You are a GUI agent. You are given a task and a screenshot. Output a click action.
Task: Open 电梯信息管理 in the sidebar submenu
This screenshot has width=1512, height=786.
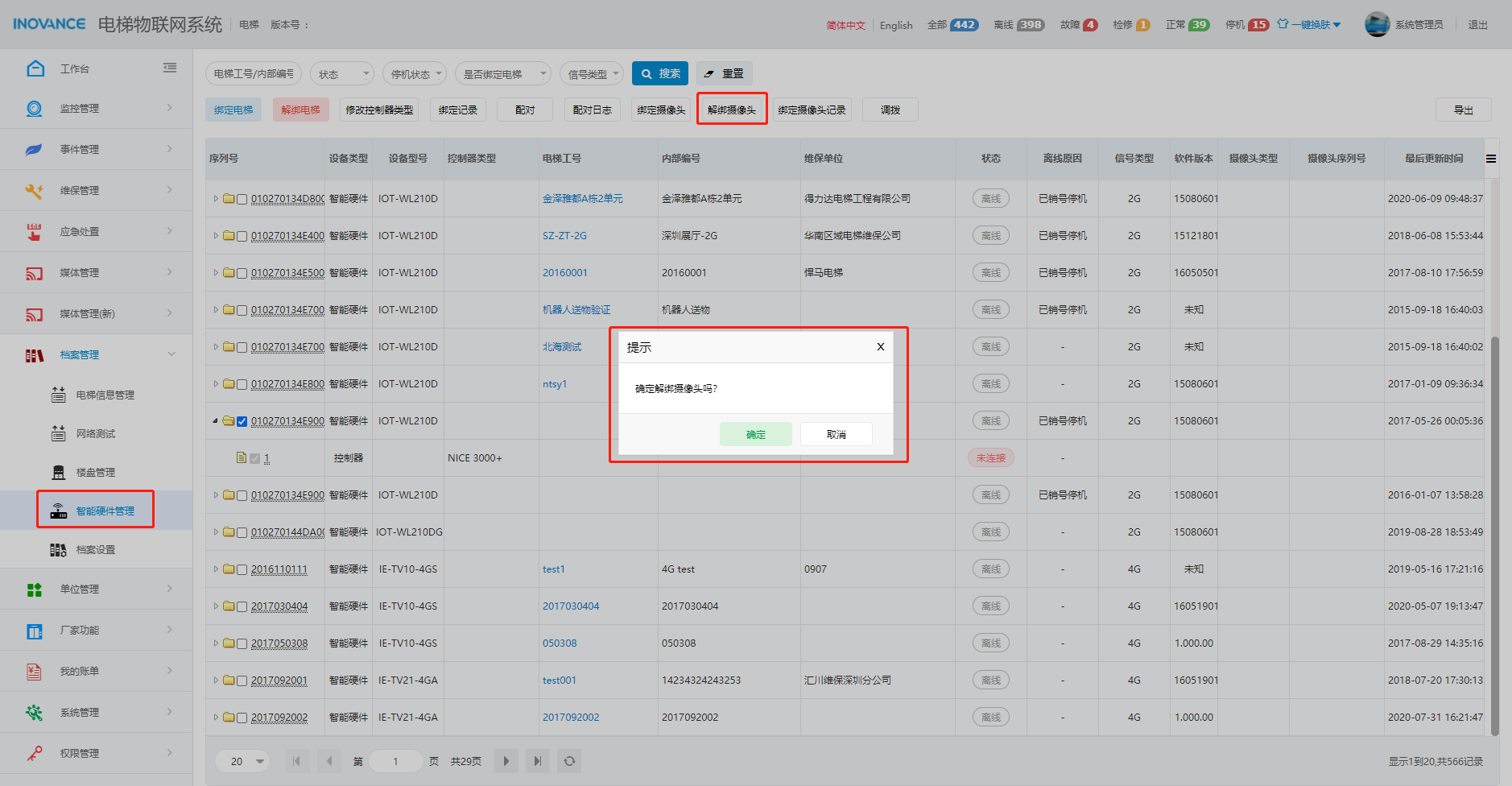point(105,395)
